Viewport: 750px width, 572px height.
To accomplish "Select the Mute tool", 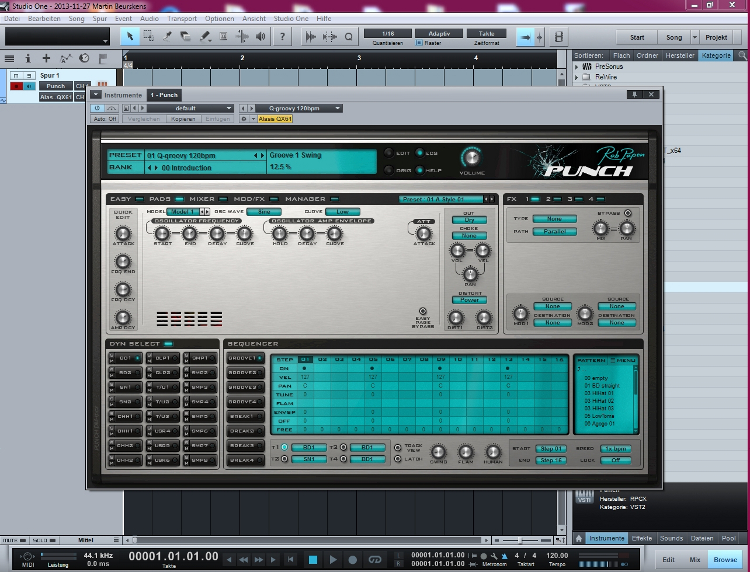I will pyautogui.click(x=223, y=36).
